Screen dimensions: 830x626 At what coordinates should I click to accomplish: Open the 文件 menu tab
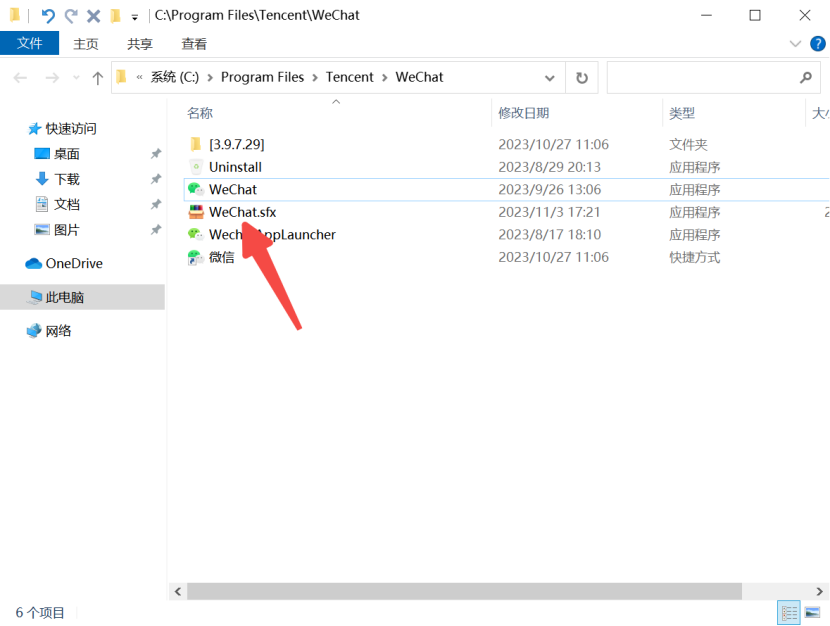coord(30,43)
